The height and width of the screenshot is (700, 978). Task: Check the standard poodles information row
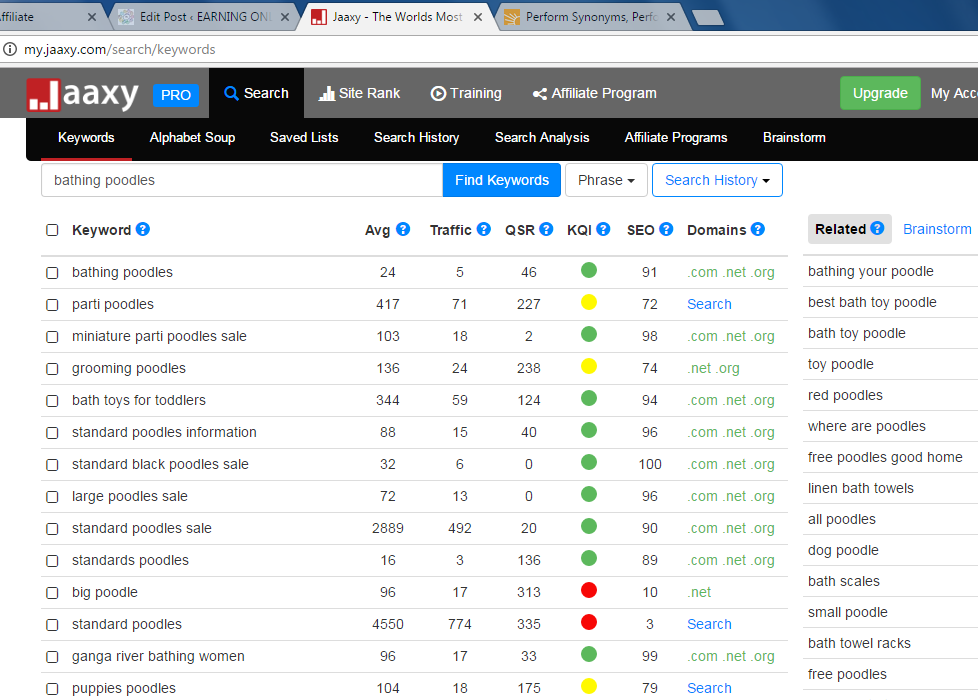point(52,432)
